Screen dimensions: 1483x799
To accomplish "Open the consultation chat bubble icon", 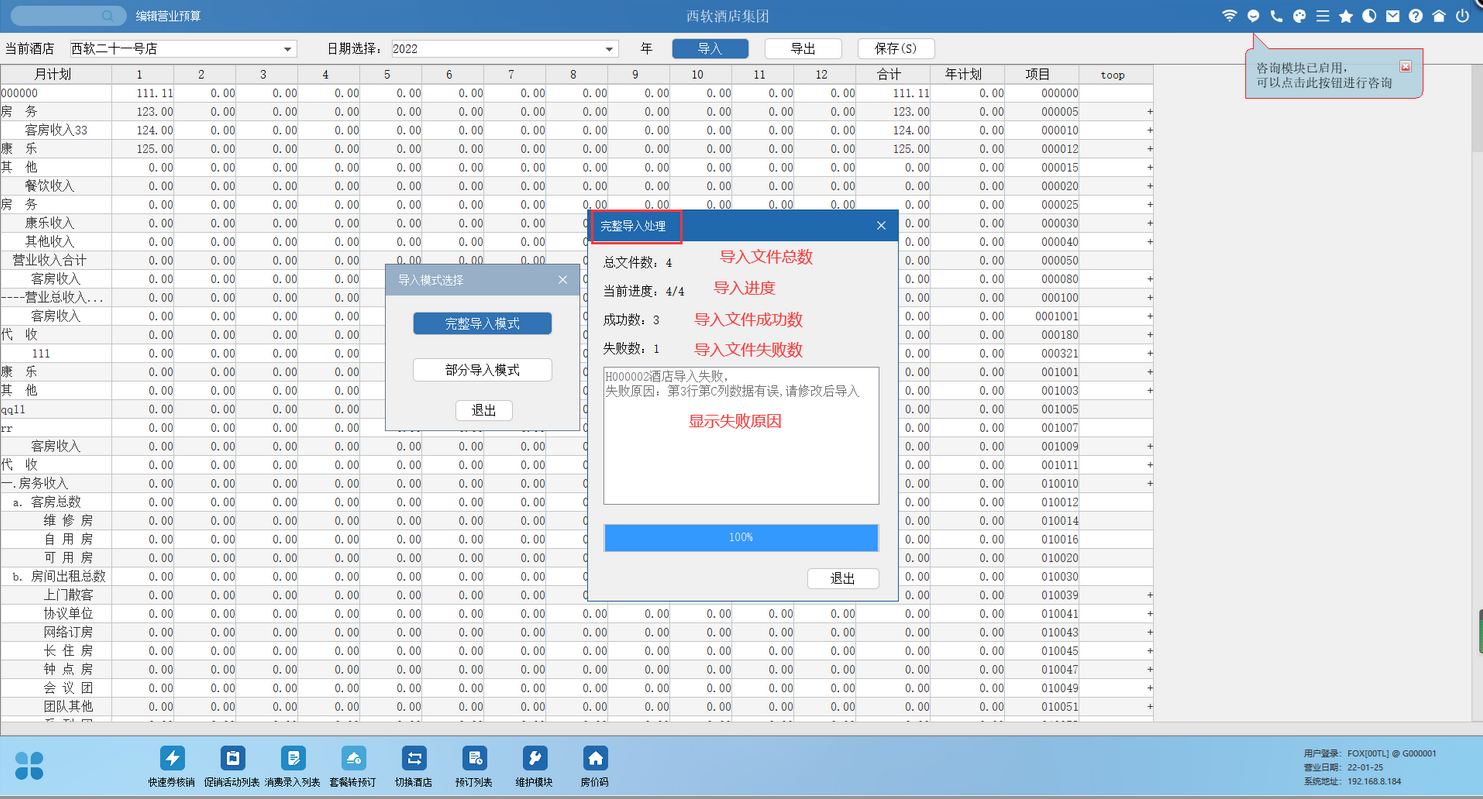I will 1253,16.
